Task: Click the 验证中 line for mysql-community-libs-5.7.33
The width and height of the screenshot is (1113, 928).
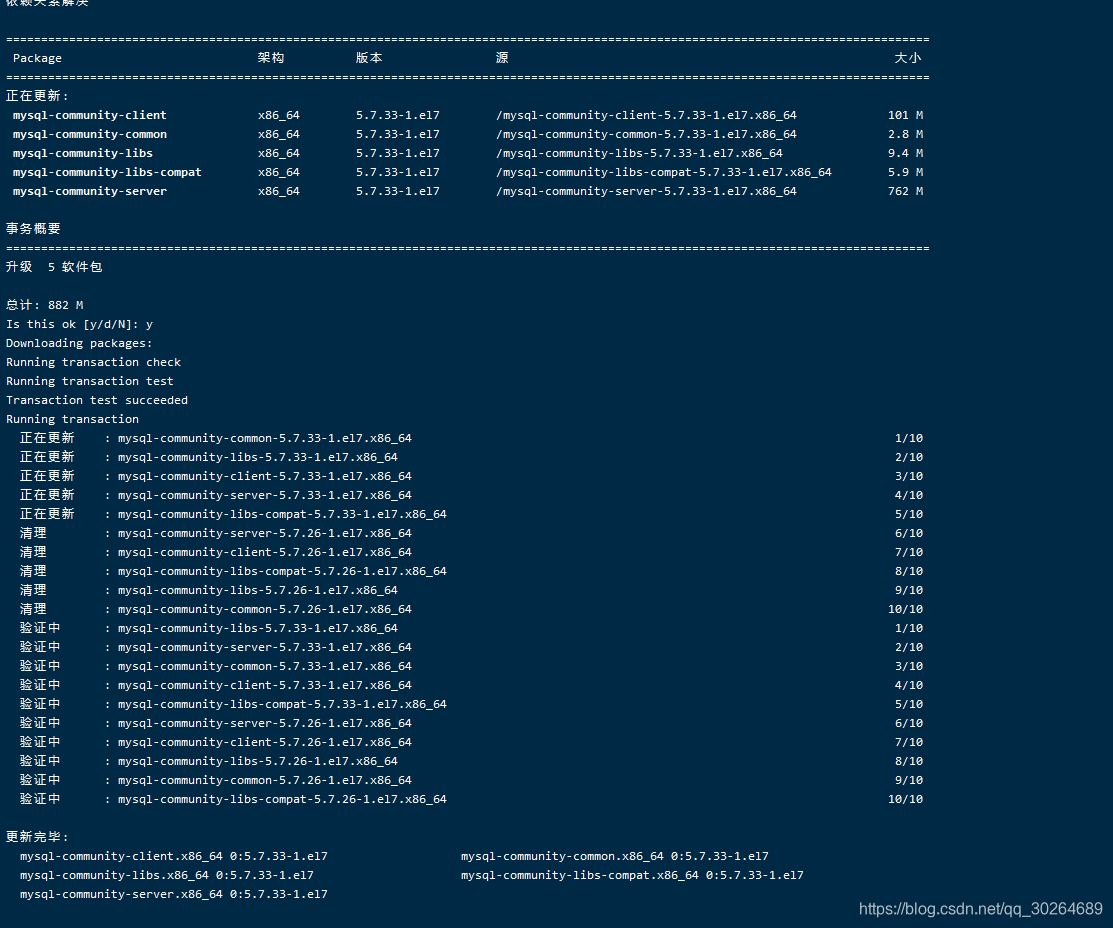Action: [471, 628]
